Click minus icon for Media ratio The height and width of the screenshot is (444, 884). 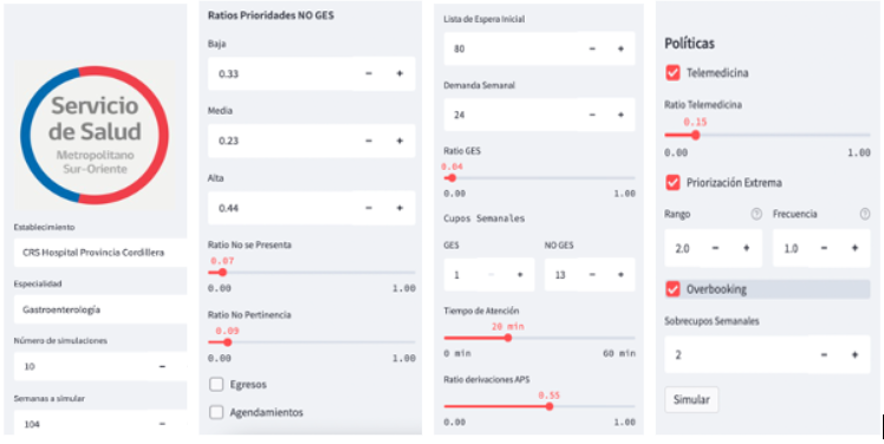pyautogui.click(x=369, y=141)
